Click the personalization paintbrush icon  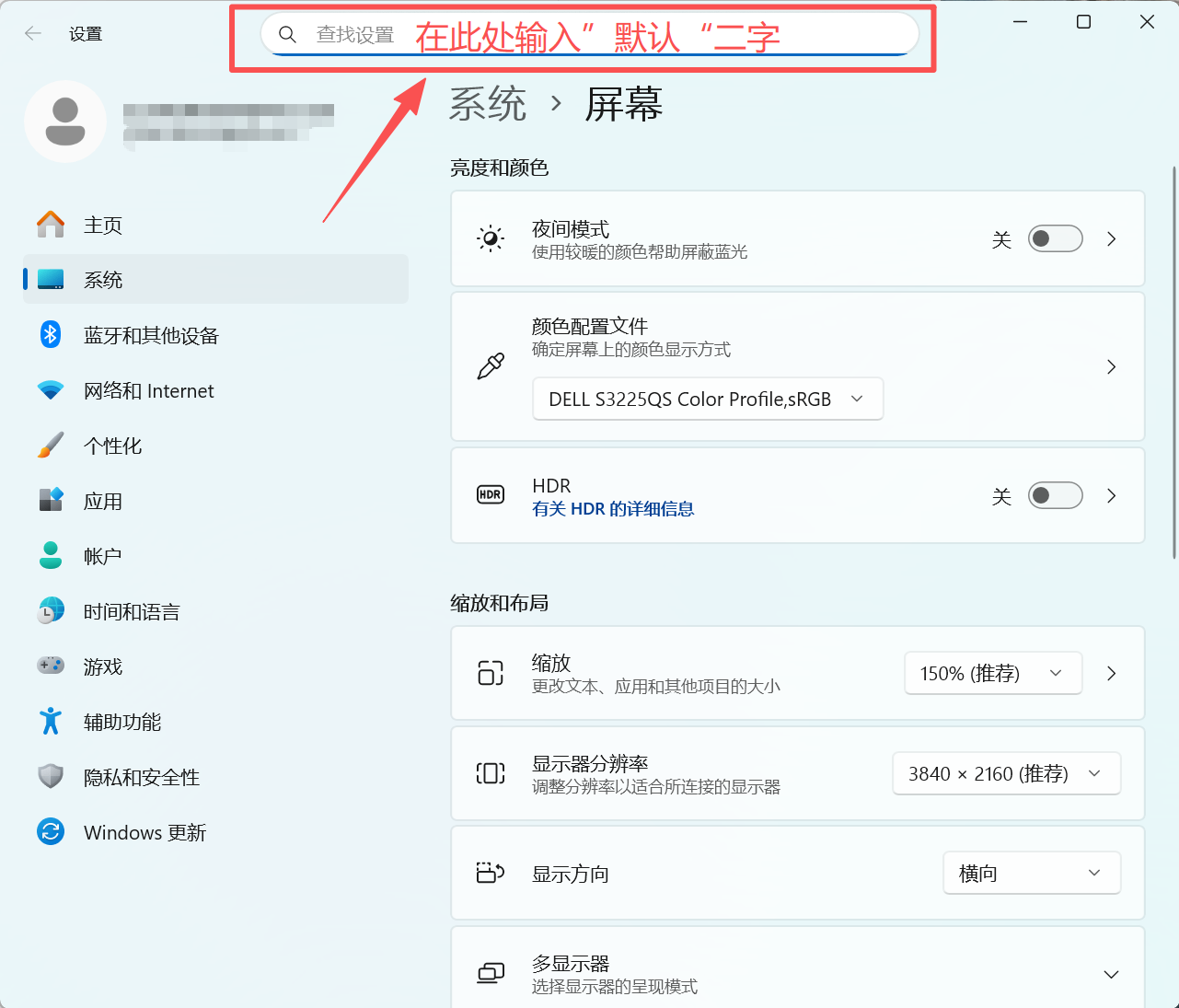(51, 446)
